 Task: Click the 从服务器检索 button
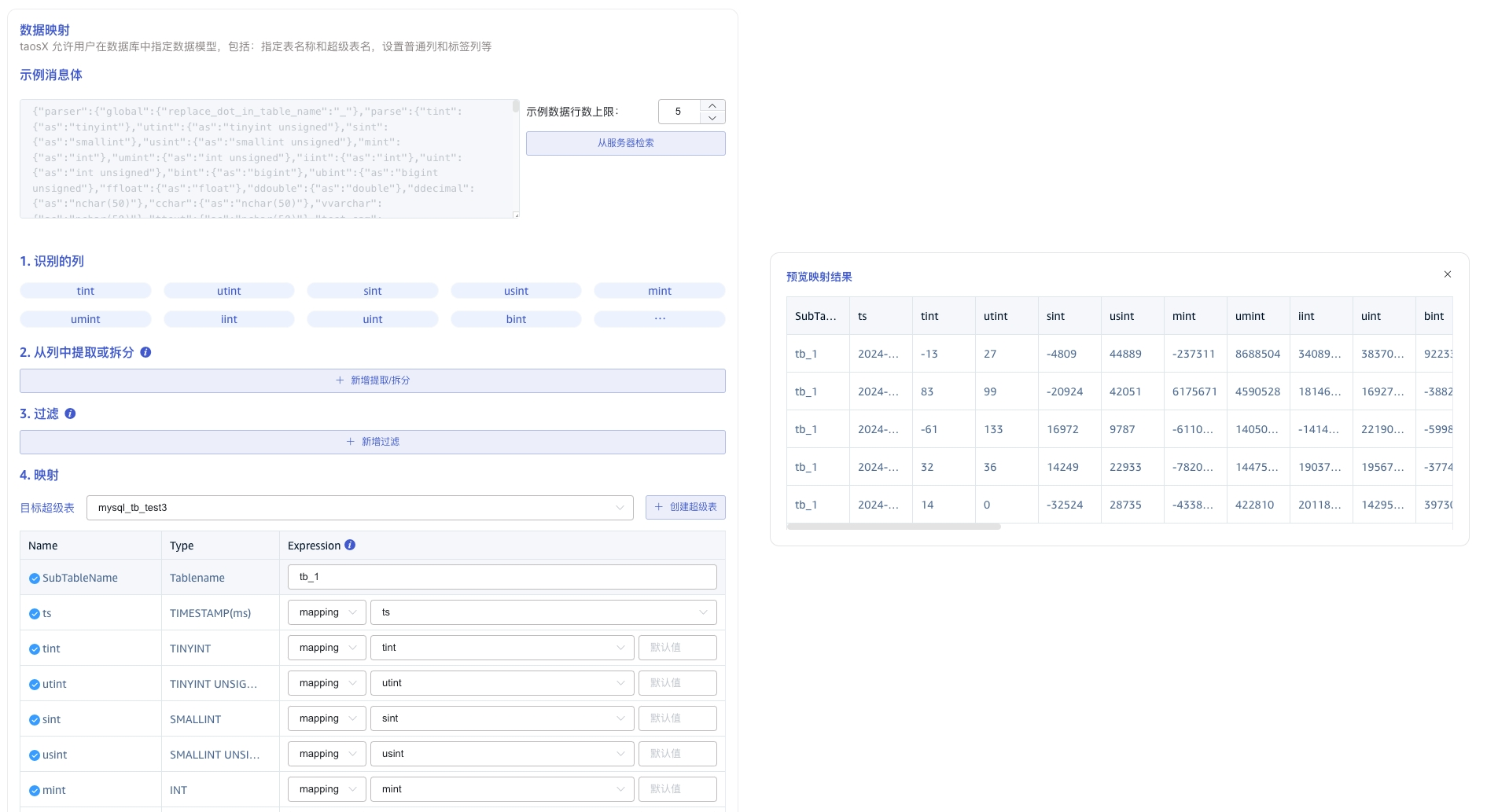pos(625,143)
